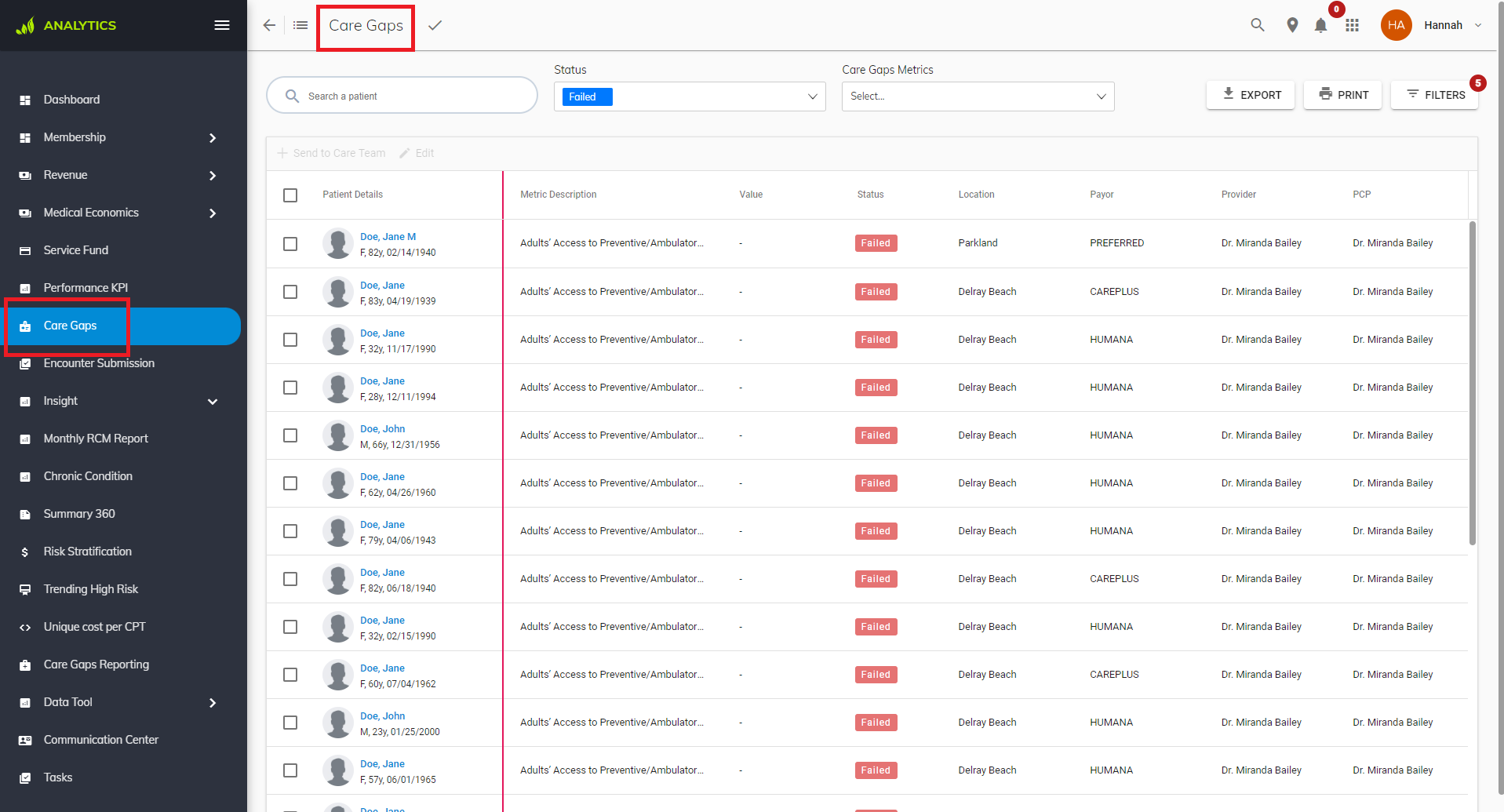The image size is (1504, 812).
Task: Click the Risk Stratification dollar icon
Action: pyautogui.click(x=25, y=552)
